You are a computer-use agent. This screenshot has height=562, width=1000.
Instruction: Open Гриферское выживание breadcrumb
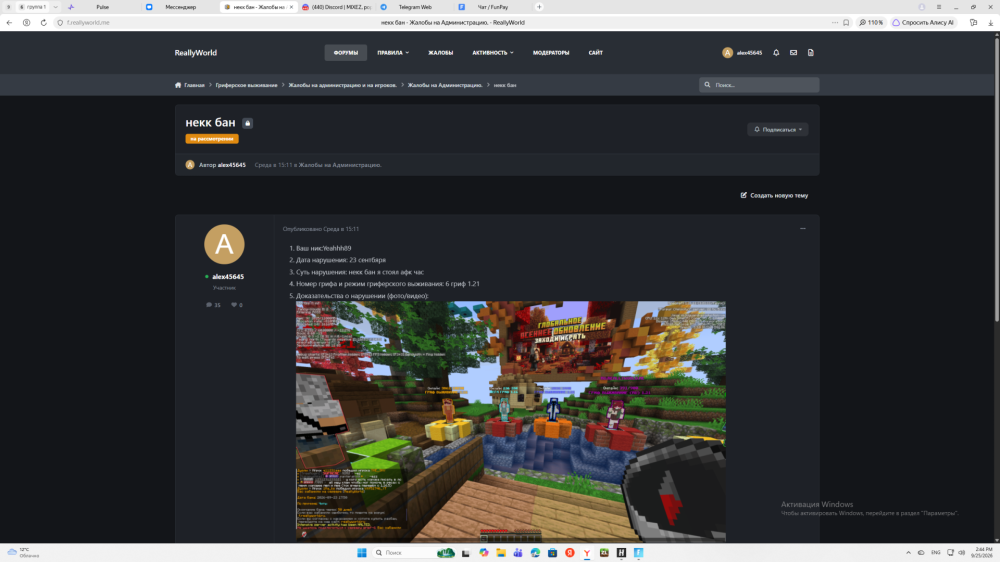(x=246, y=85)
